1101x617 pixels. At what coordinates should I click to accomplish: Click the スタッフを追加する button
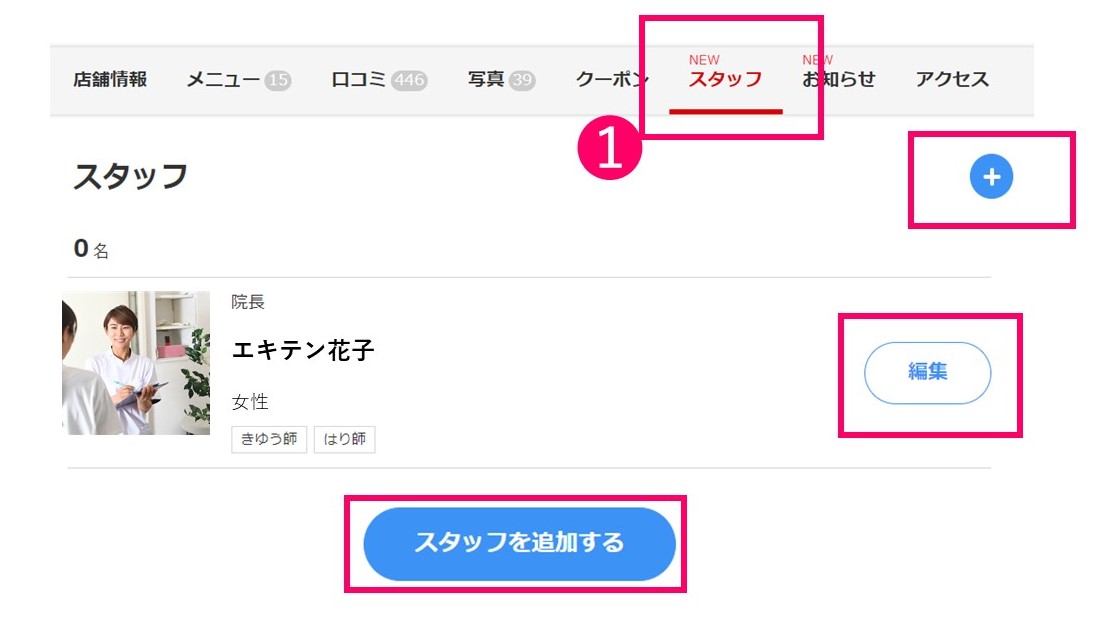coord(519,543)
